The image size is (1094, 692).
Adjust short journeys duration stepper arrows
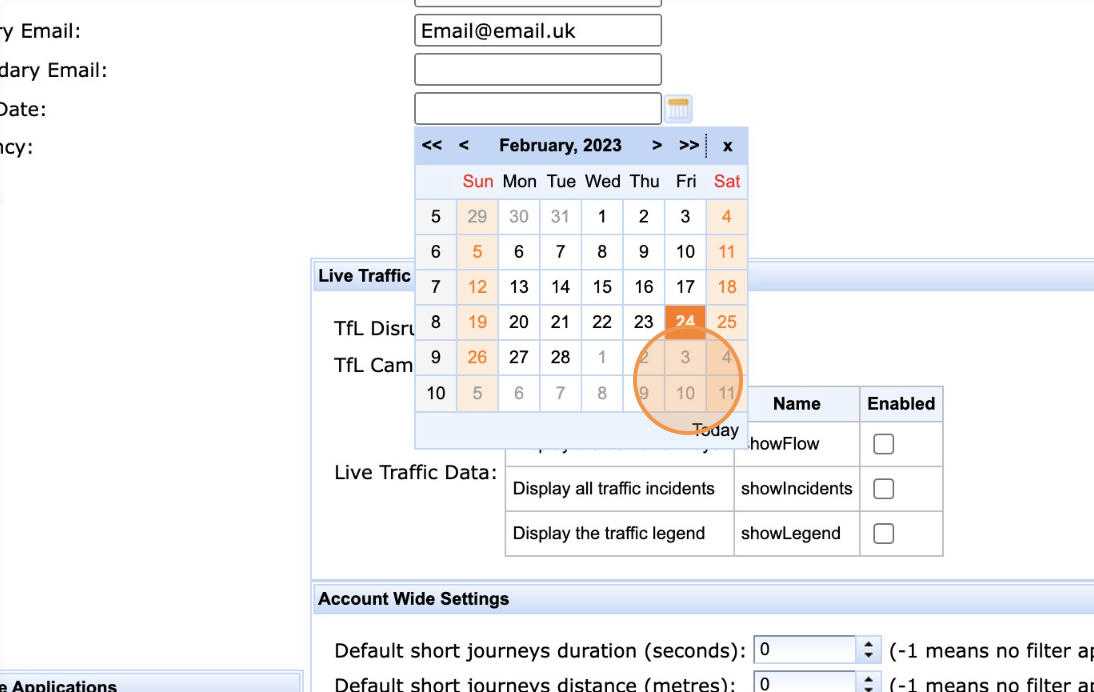click(x=869, y=650)
